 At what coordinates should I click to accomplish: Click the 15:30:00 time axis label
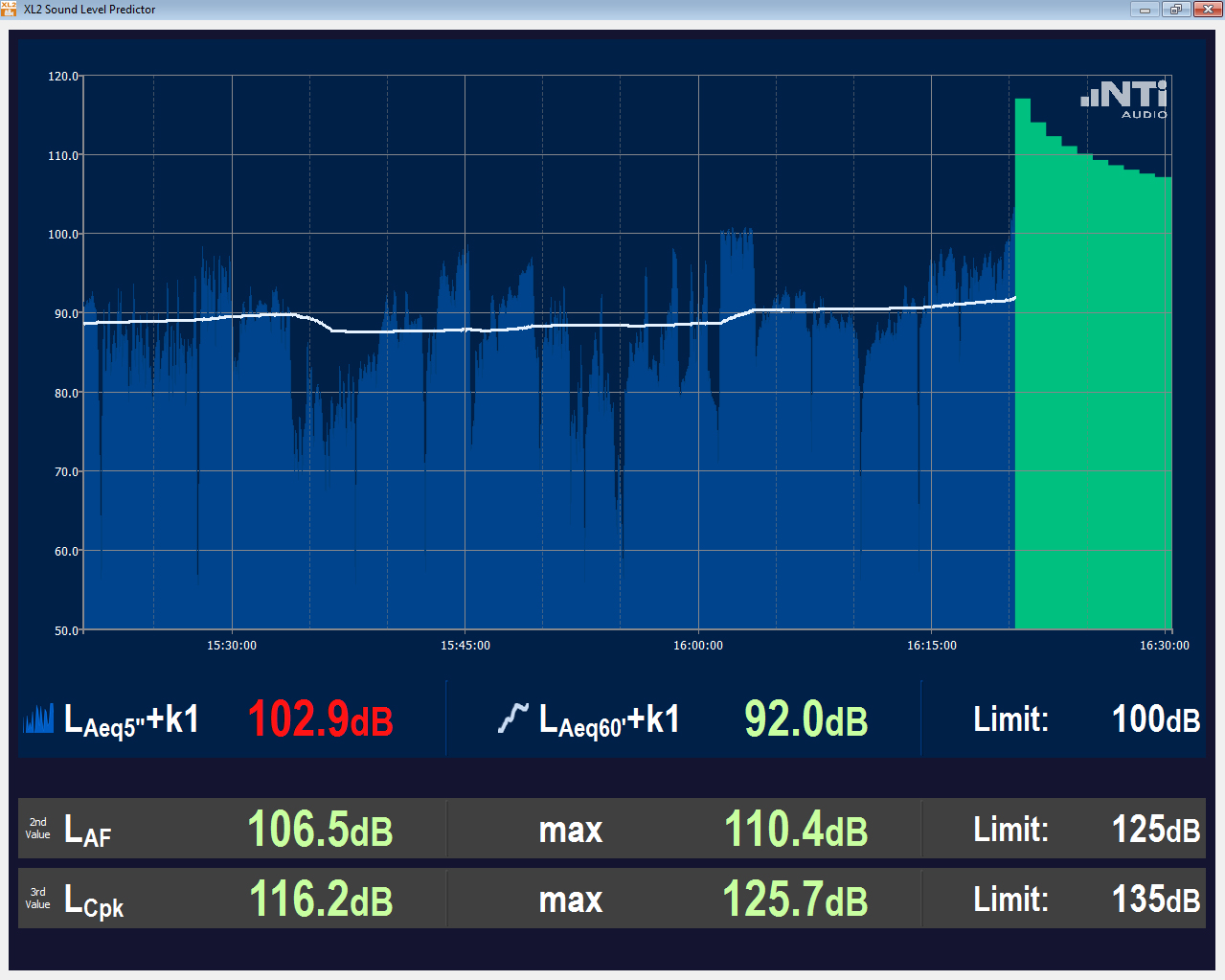tap(232, 646)
